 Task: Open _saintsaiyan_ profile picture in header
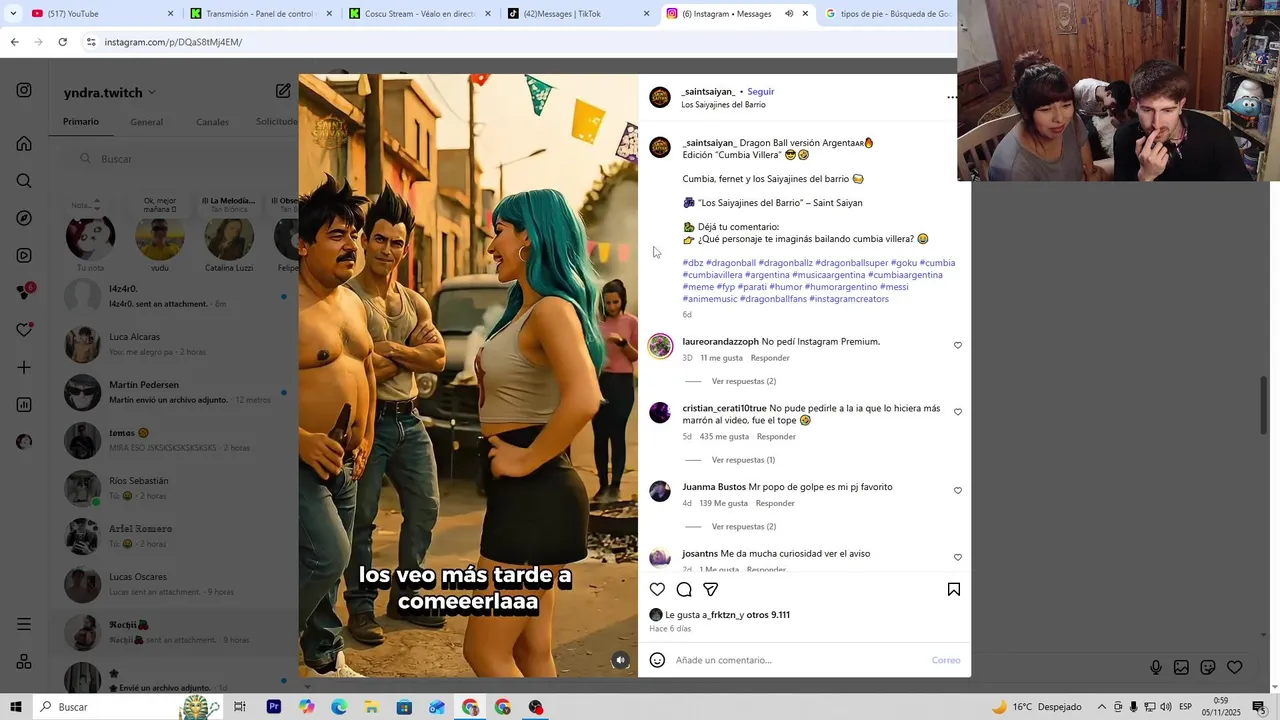click(659, 97)
